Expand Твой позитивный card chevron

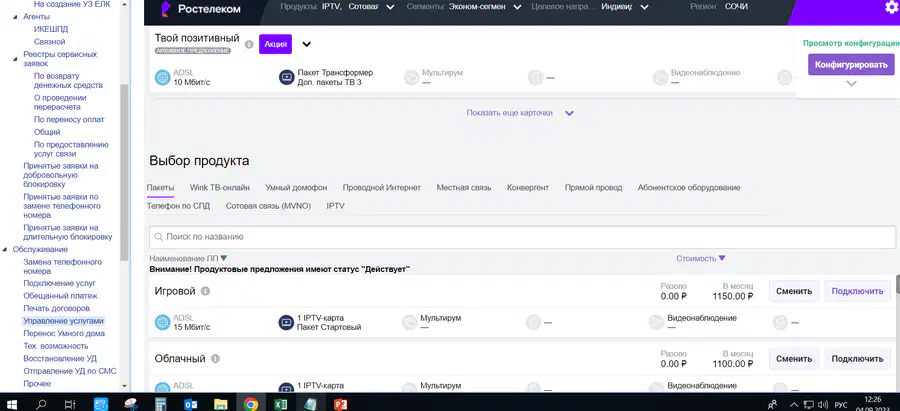coord(307,44)
